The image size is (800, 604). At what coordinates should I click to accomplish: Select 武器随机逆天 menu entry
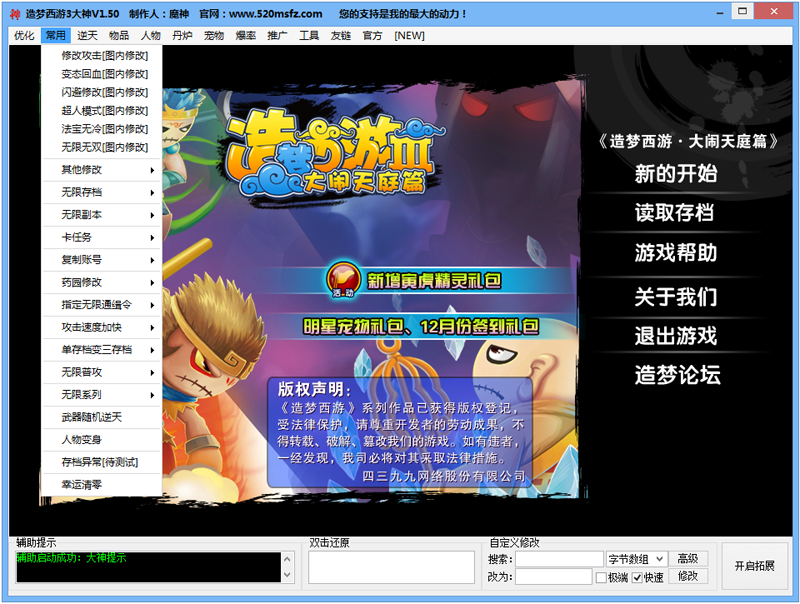pos(102,417)
